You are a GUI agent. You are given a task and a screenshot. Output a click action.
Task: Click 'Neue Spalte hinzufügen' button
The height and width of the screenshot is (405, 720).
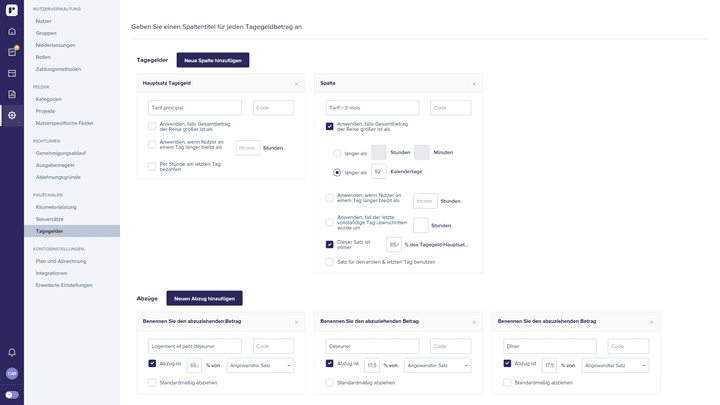coord(212,60)
